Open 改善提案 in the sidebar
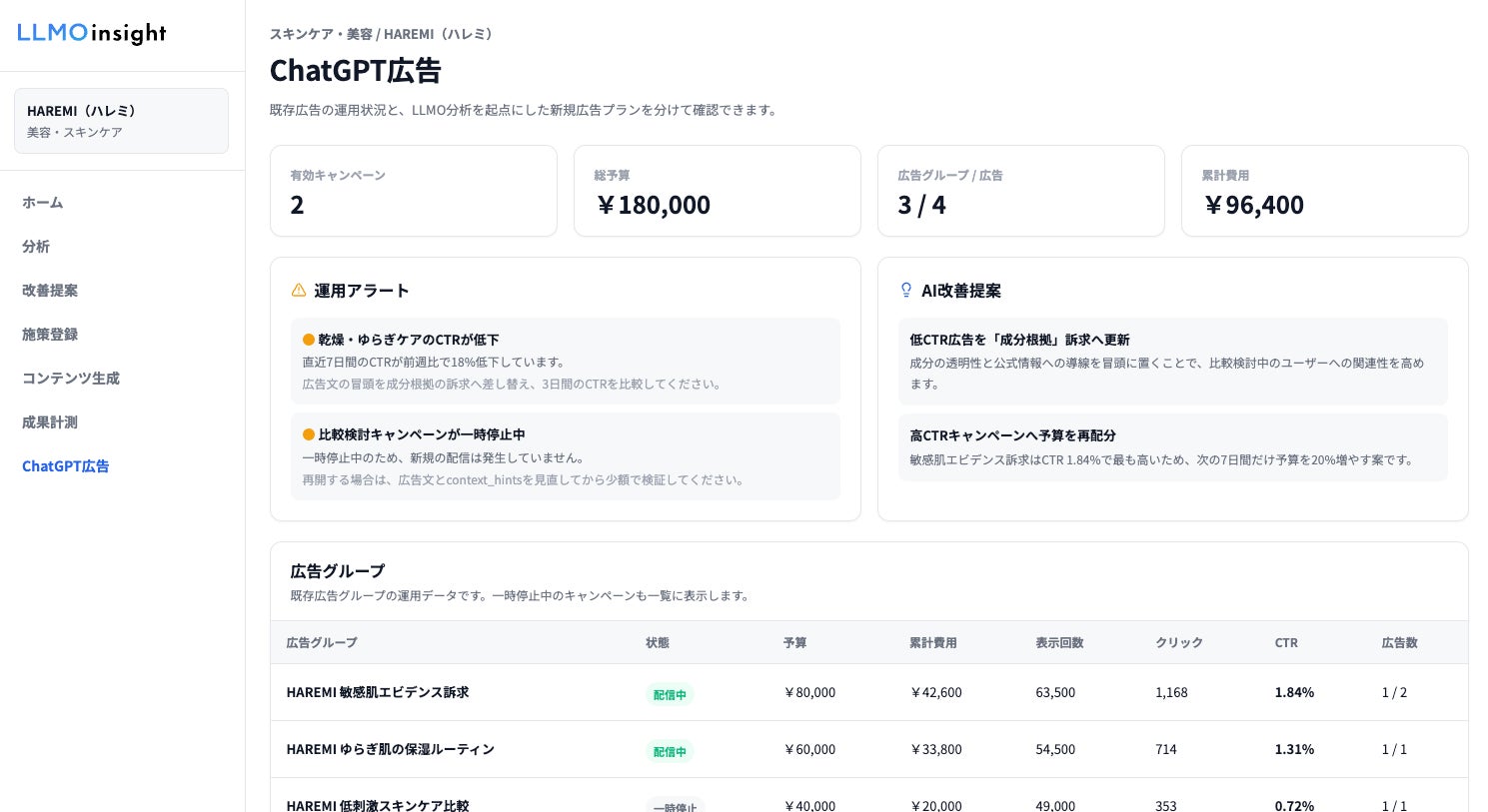 50,291
